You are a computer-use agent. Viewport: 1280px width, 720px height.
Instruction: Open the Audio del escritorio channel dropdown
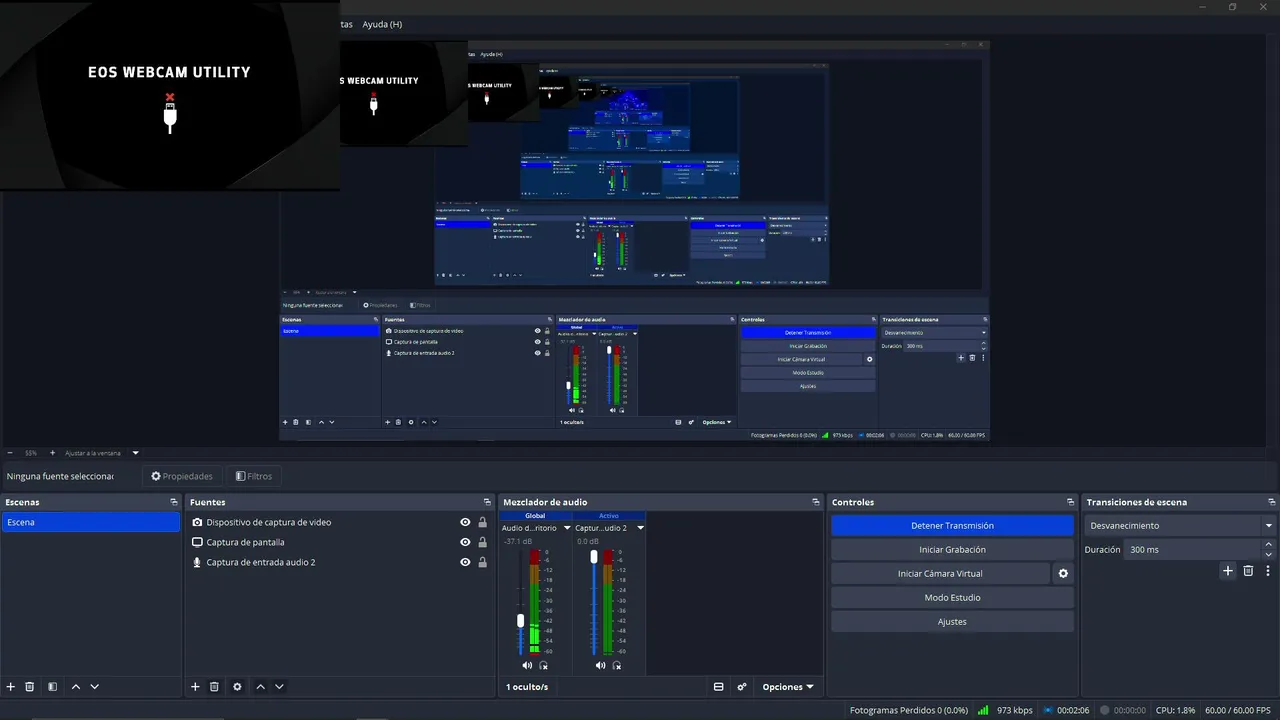567,528
